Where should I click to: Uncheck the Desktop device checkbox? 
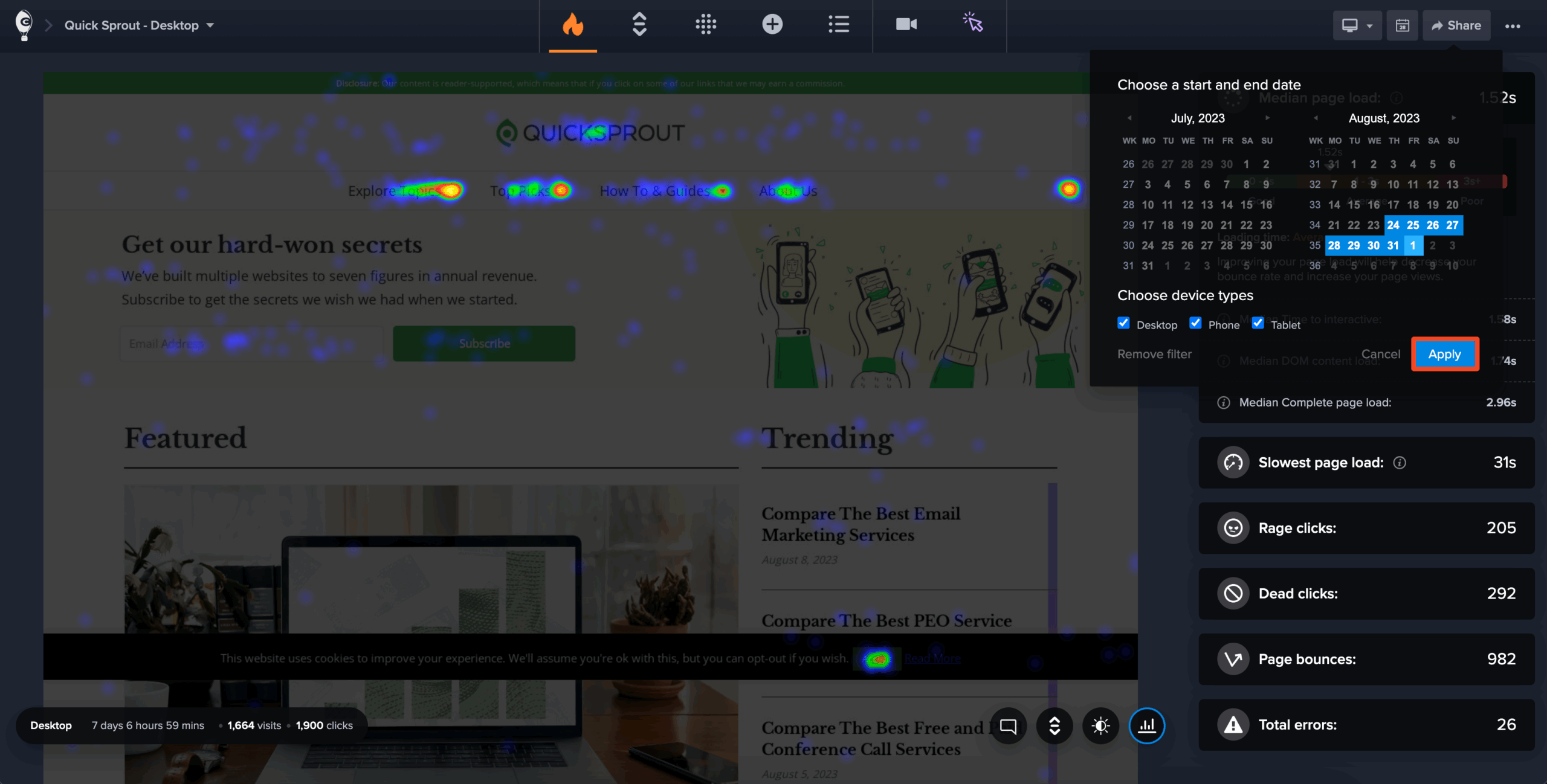coord(1123,323)
